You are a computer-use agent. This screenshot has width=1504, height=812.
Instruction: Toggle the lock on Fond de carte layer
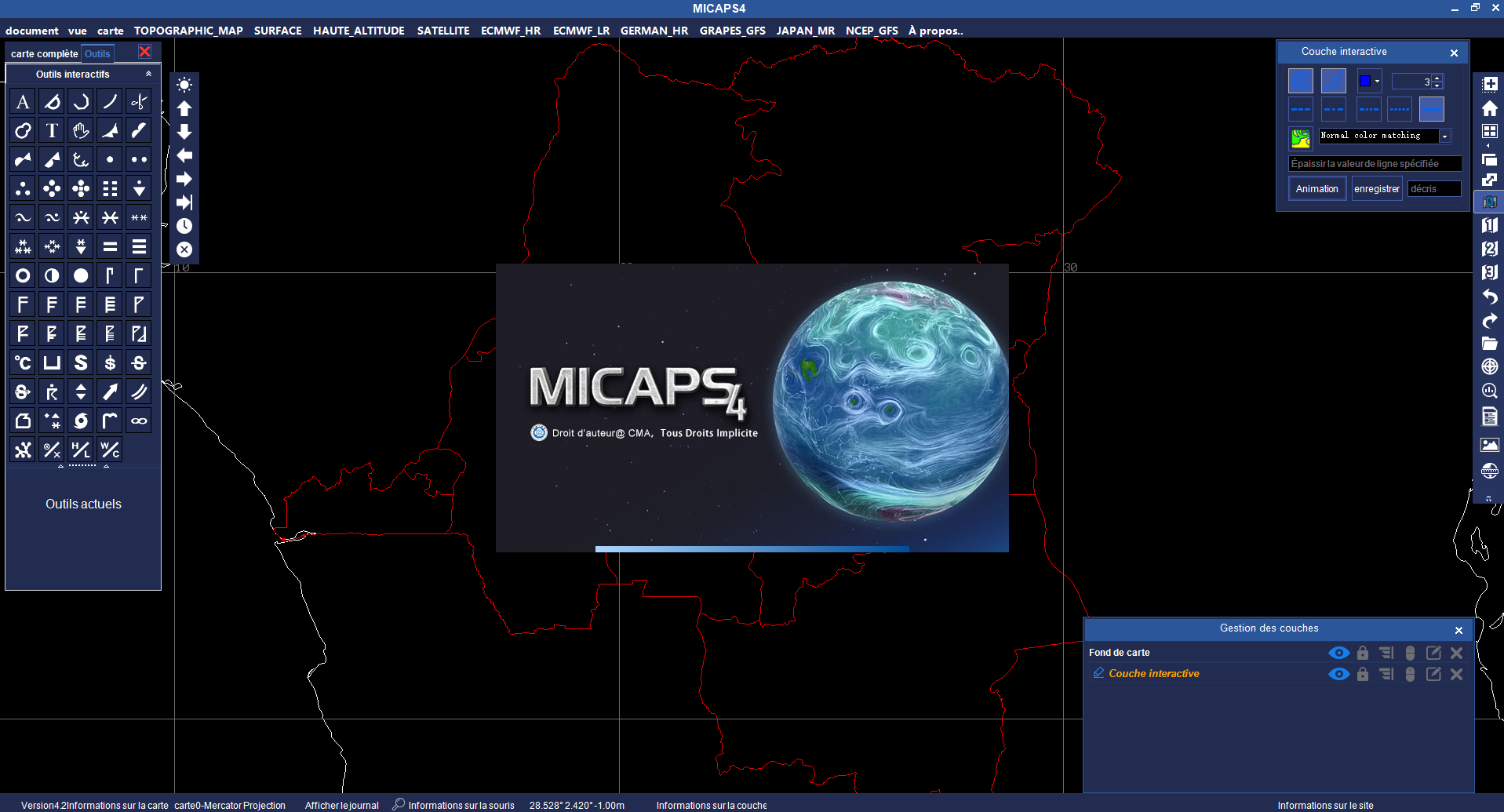point(1363,653)
